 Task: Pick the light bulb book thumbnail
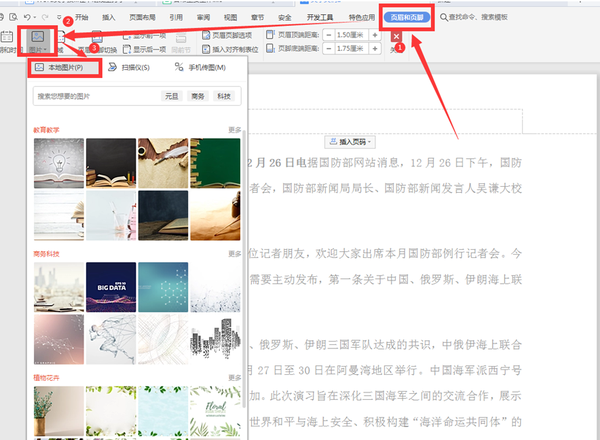(x=58, y=162)
